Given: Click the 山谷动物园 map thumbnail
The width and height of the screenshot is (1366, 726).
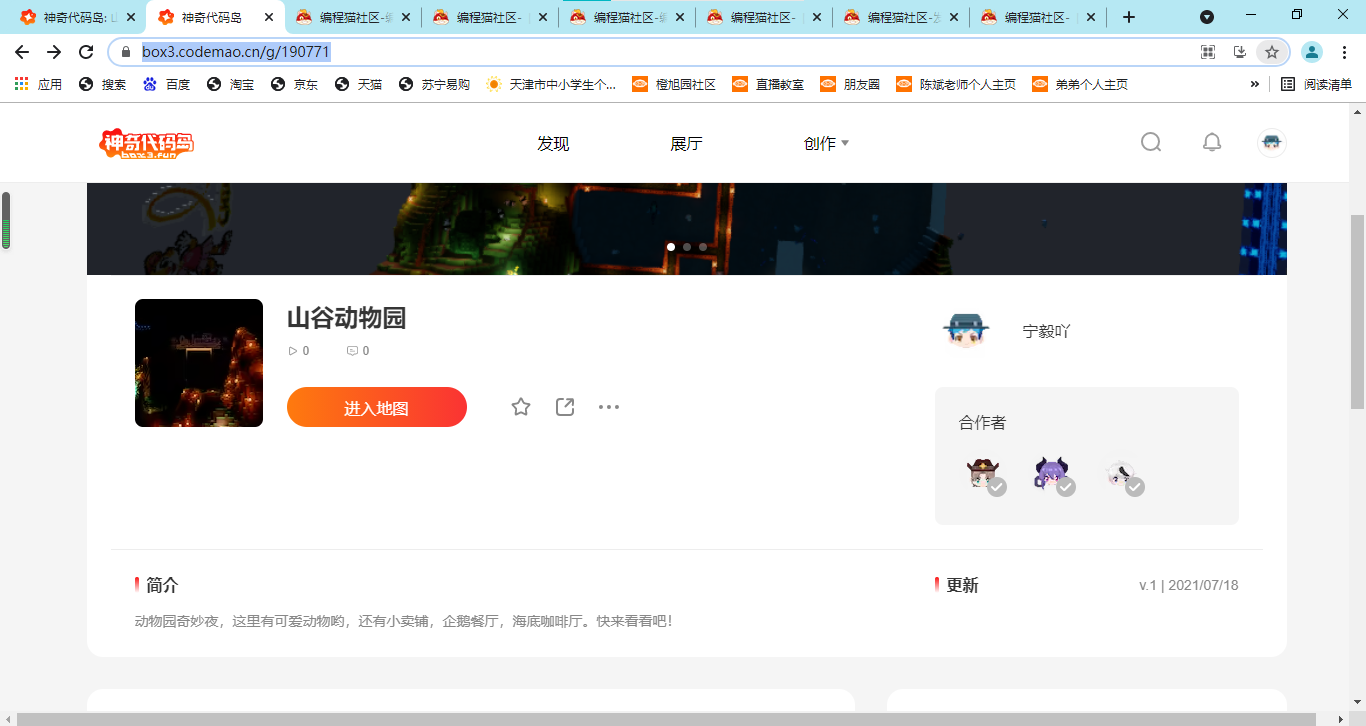Looking at the screenshot, I should point(199,363).
